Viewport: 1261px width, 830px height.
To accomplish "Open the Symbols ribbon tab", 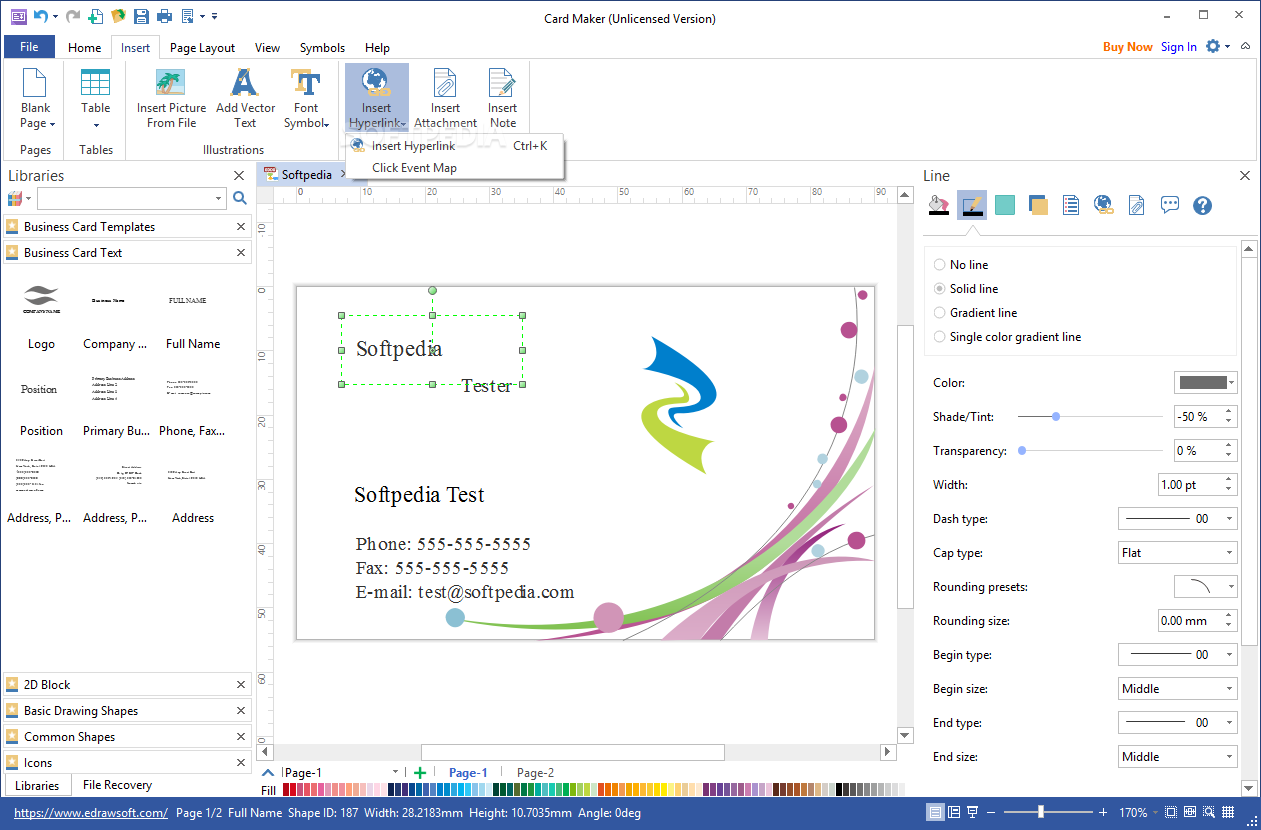I will 322,47.
